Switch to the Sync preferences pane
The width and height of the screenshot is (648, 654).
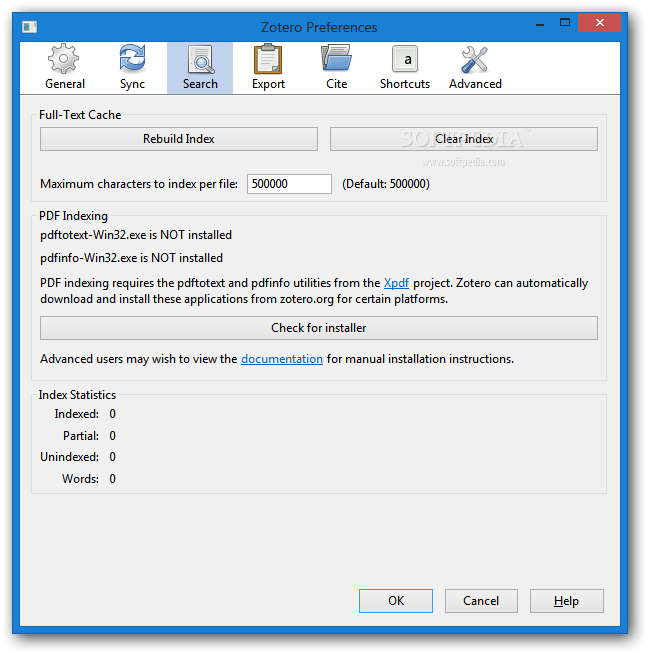pyautogui.click(x=132, y=68)
